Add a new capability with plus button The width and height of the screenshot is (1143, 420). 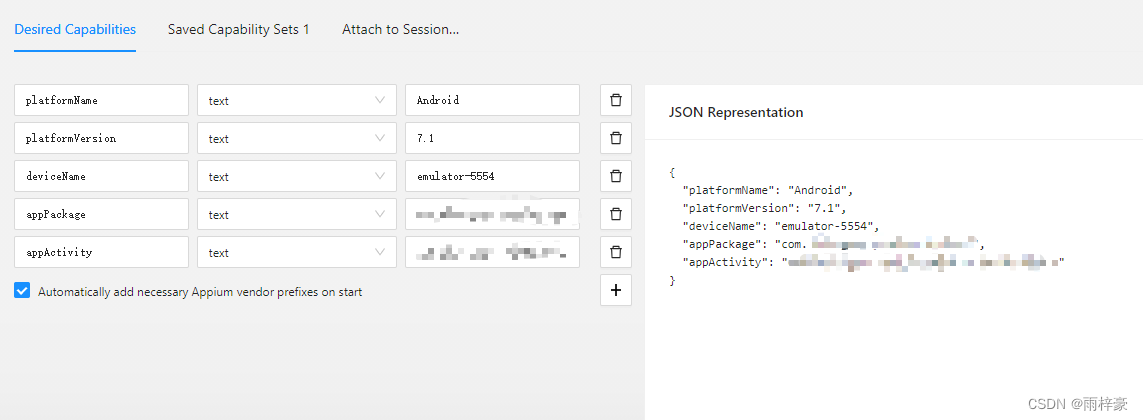coord(616,290)
